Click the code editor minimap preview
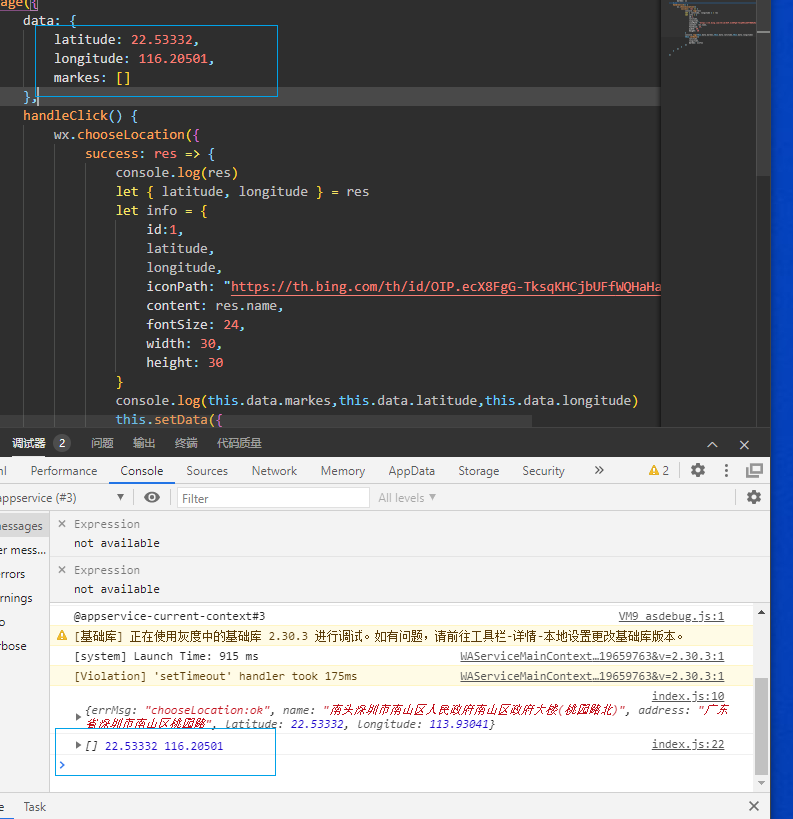Viewport: 793px width, 819px height. 713,29
